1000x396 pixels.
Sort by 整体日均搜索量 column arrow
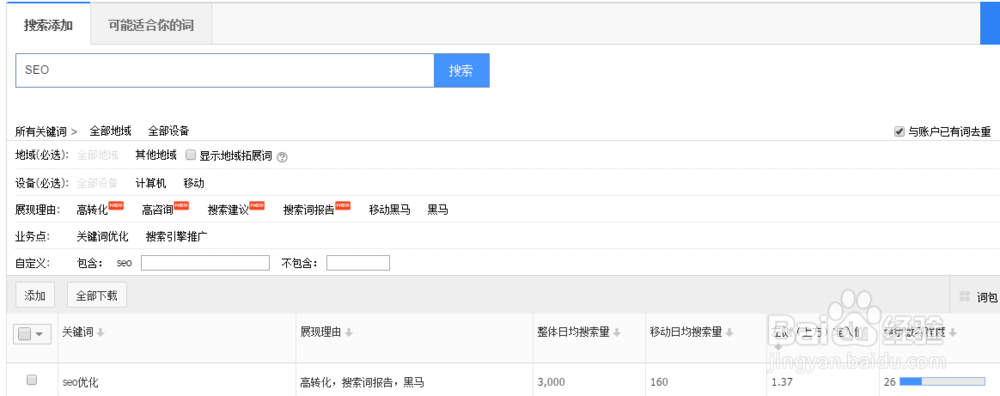click(x=617, y=333)
